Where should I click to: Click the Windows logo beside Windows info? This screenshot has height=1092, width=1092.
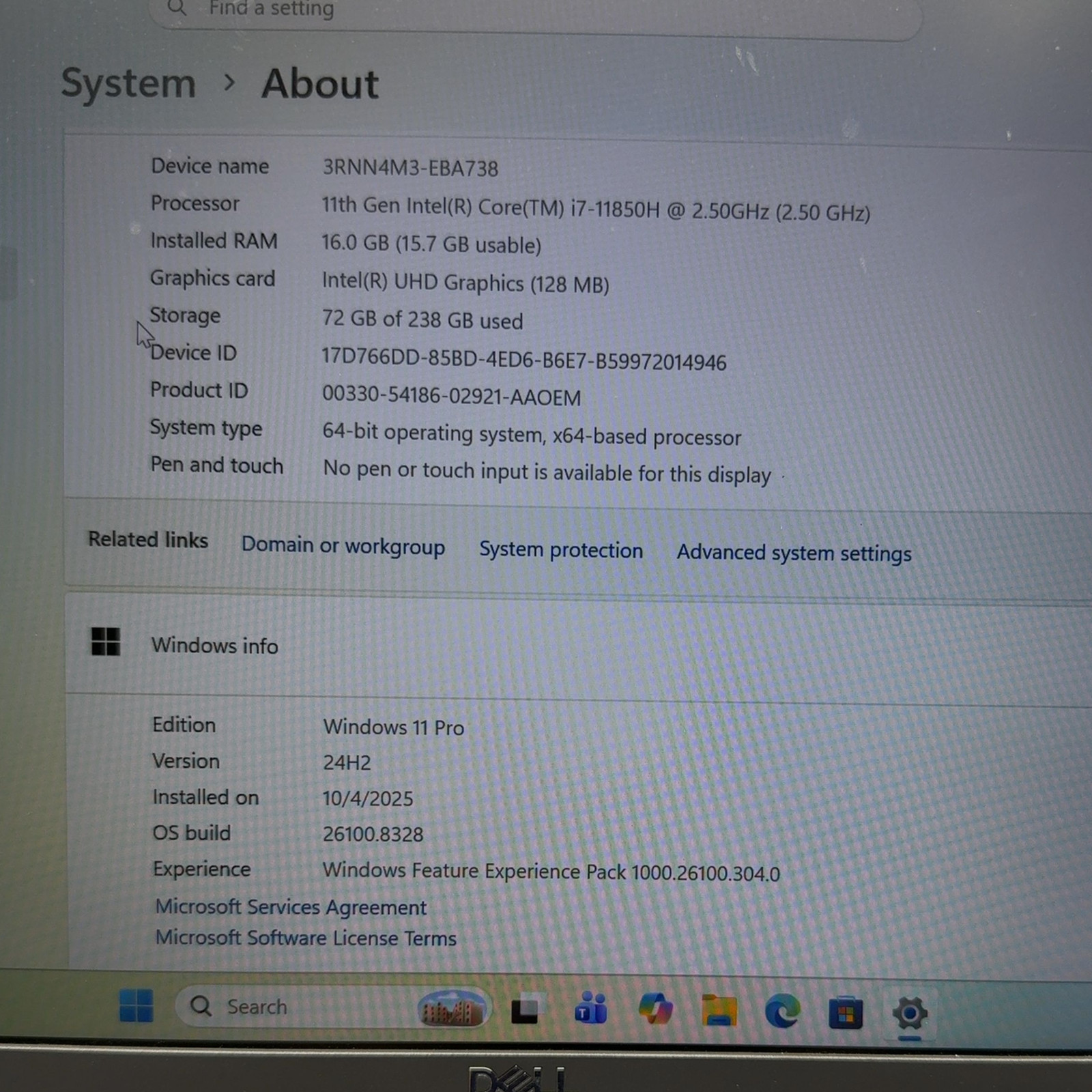(x=106, y=642)
